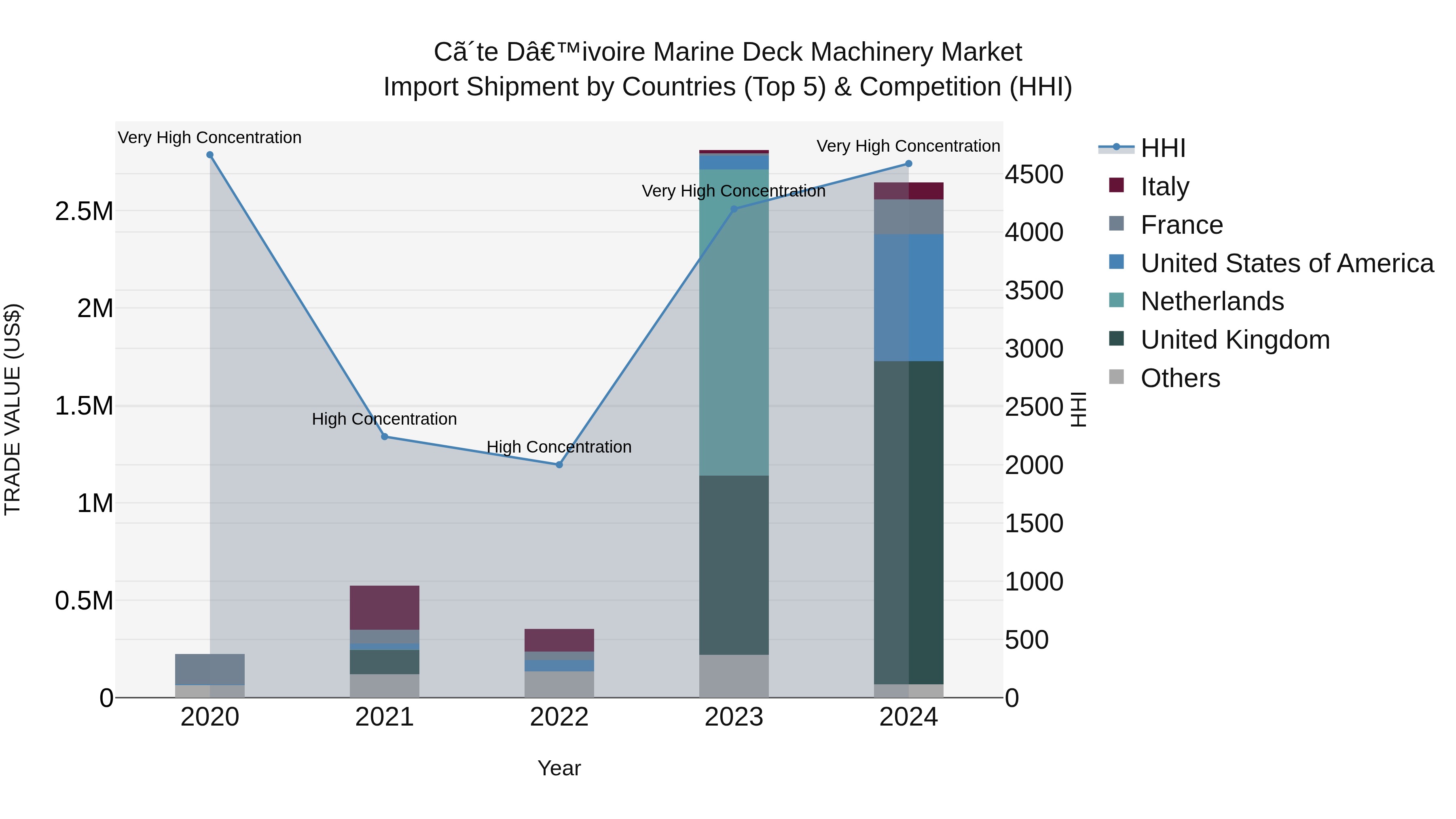Click 'Very High Concentration' annotation above 2024
The image size is (1456, 819).
(908, 146)
